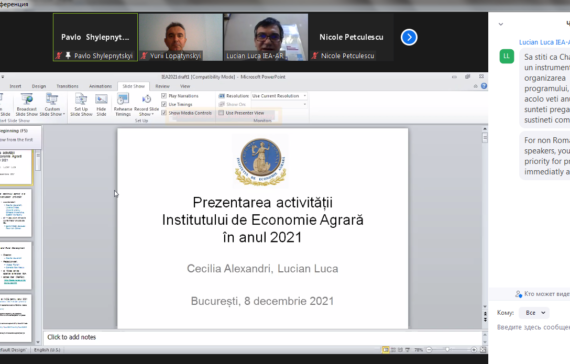Open Set Up Slide Show dialog
The image size is (570, 364).
click(81, 105)
